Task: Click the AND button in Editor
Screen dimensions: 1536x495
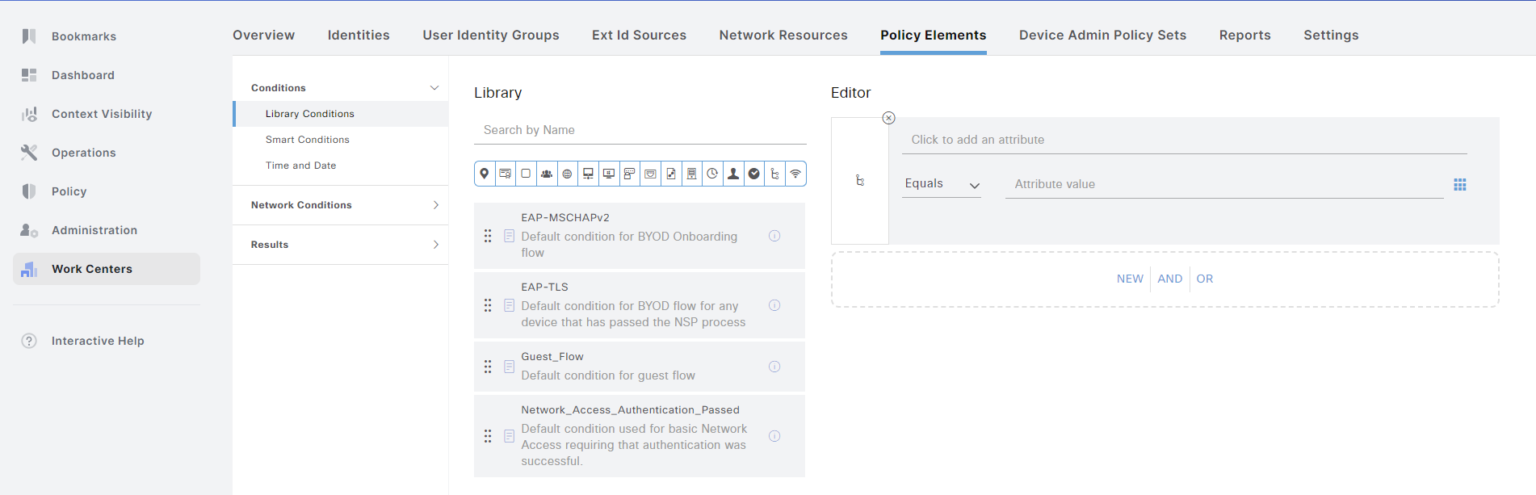Action: (1170, 279)
